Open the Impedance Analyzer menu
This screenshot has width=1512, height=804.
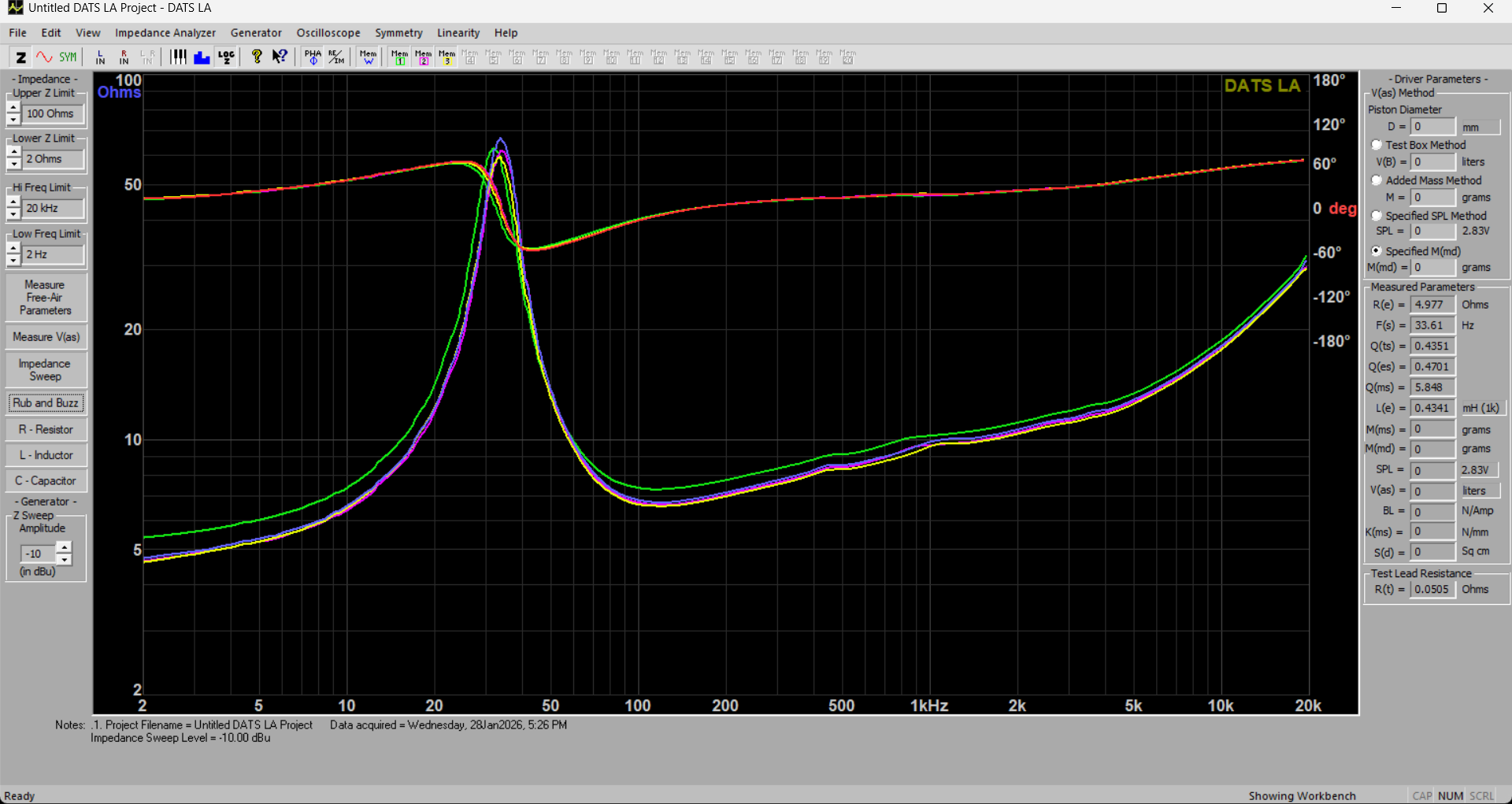pyautogui.click(x=165, y=33)
